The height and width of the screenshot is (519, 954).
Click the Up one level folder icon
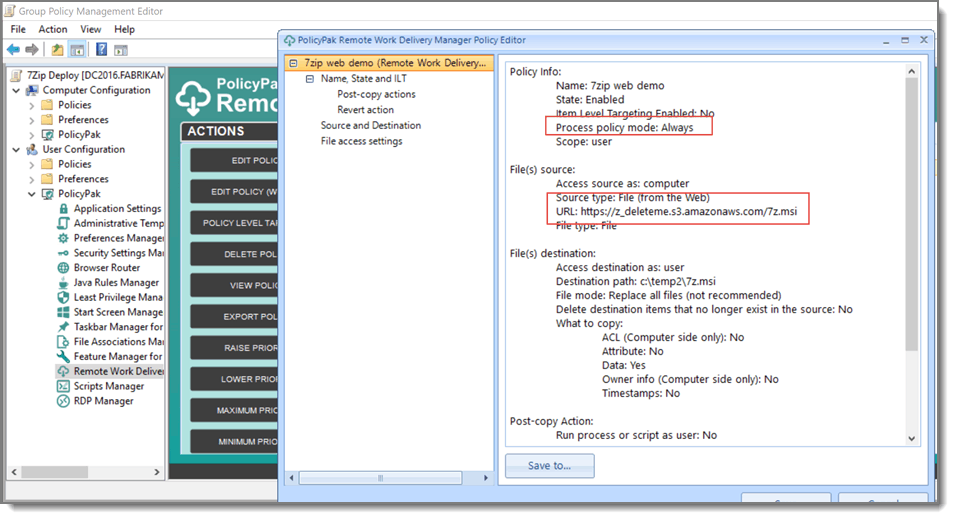[57, 50]
